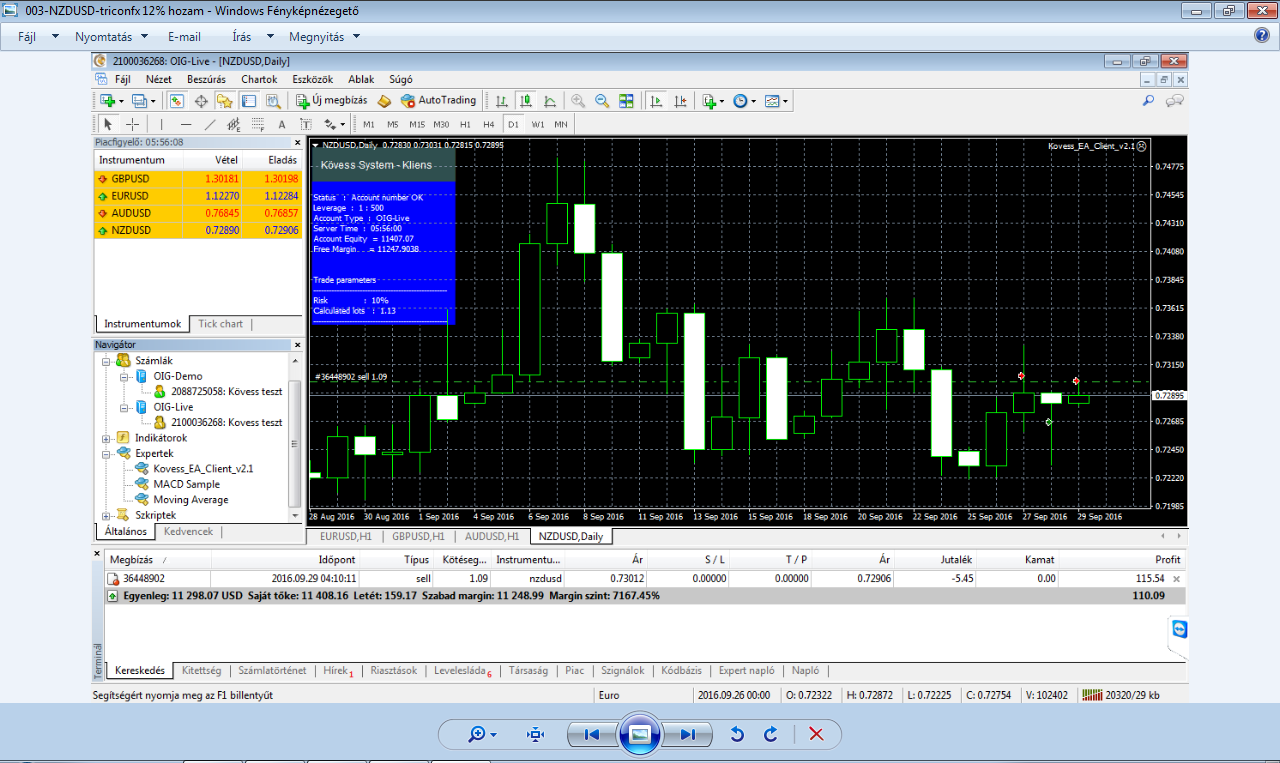Viewport: 1280px width, 763px height.
Task: Click the zoom out magnifier icon
Action: click(x=602, y=100)
